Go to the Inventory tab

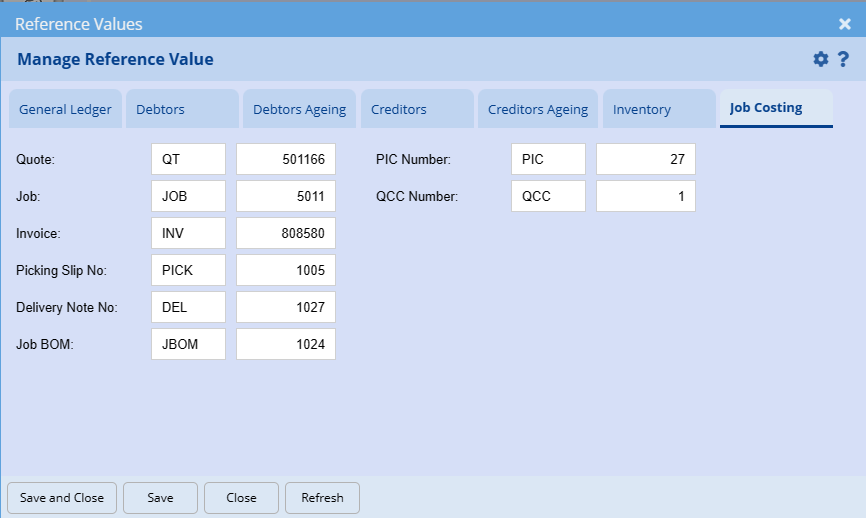pos(659,109)
